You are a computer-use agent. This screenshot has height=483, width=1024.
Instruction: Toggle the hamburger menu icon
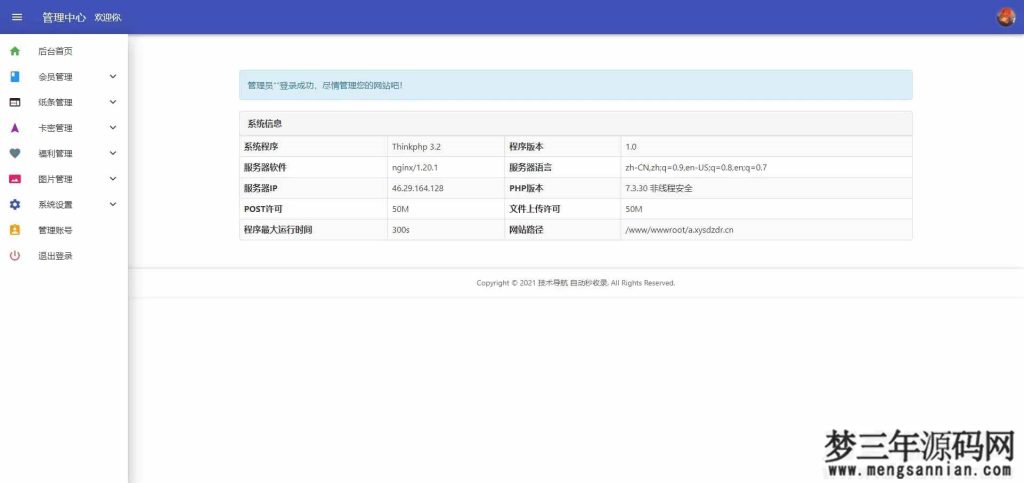click(17, 18)
